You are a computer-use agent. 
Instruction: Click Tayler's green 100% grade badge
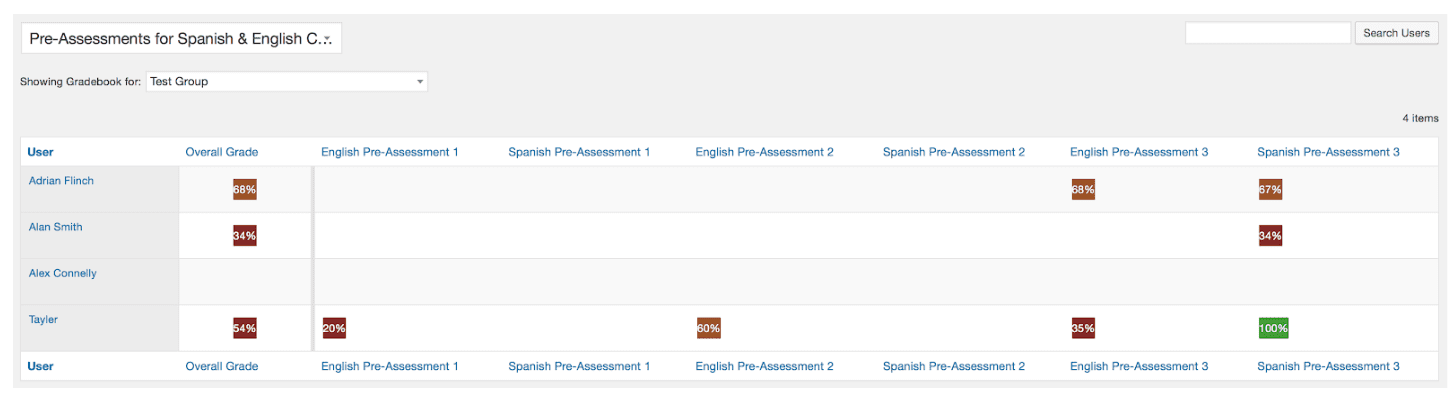pos(1274,328)
